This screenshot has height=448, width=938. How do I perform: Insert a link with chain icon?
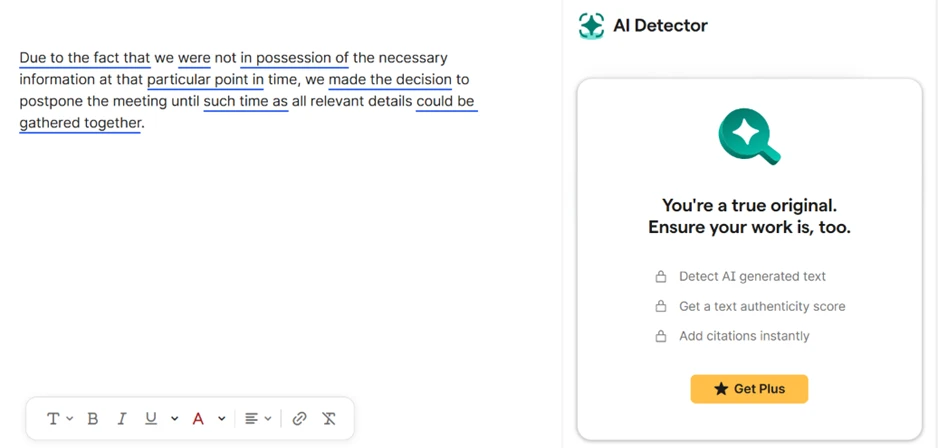[x=299, y=419]
